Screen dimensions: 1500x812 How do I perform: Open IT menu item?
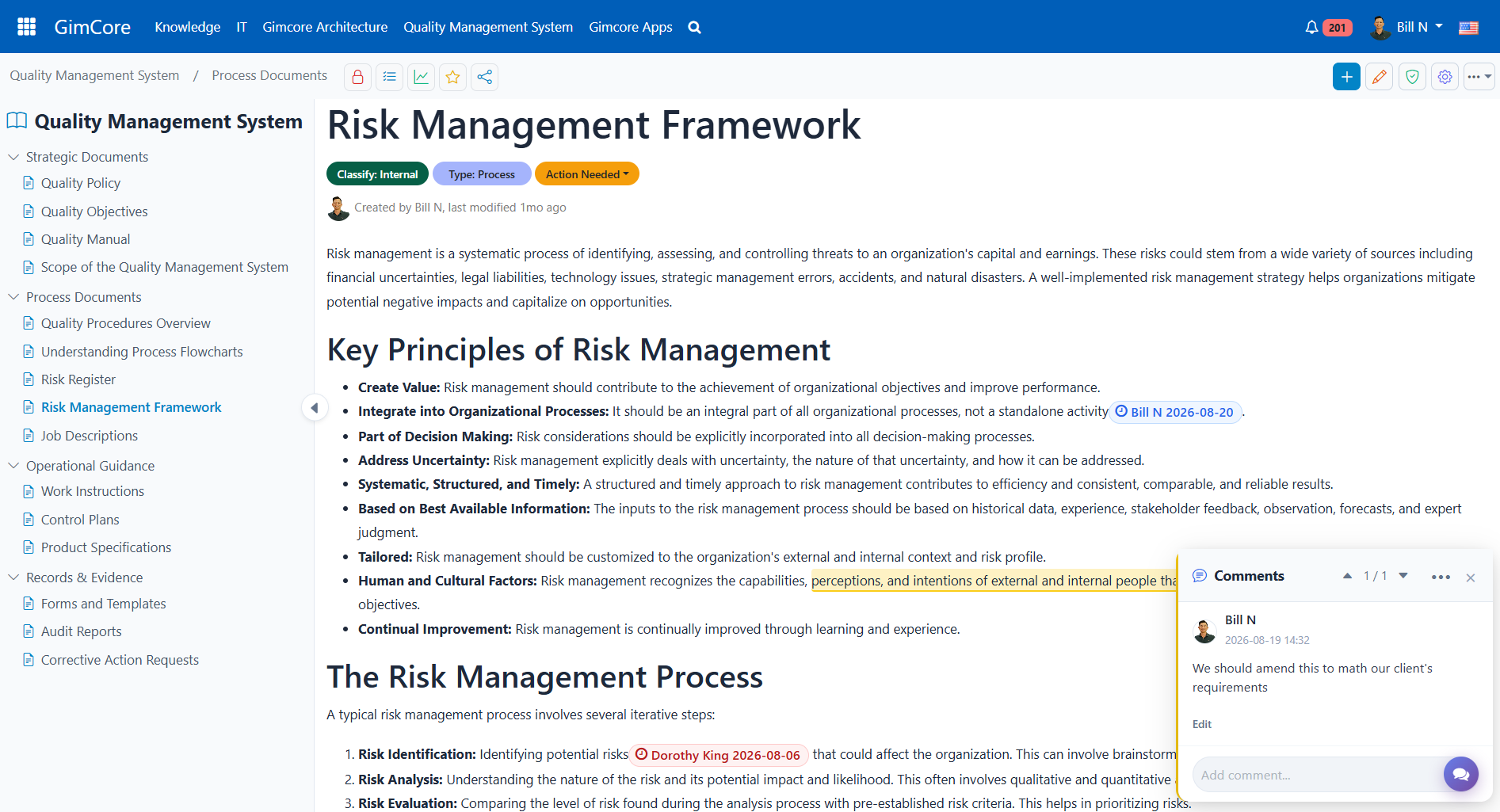click(x=242, y=27)
